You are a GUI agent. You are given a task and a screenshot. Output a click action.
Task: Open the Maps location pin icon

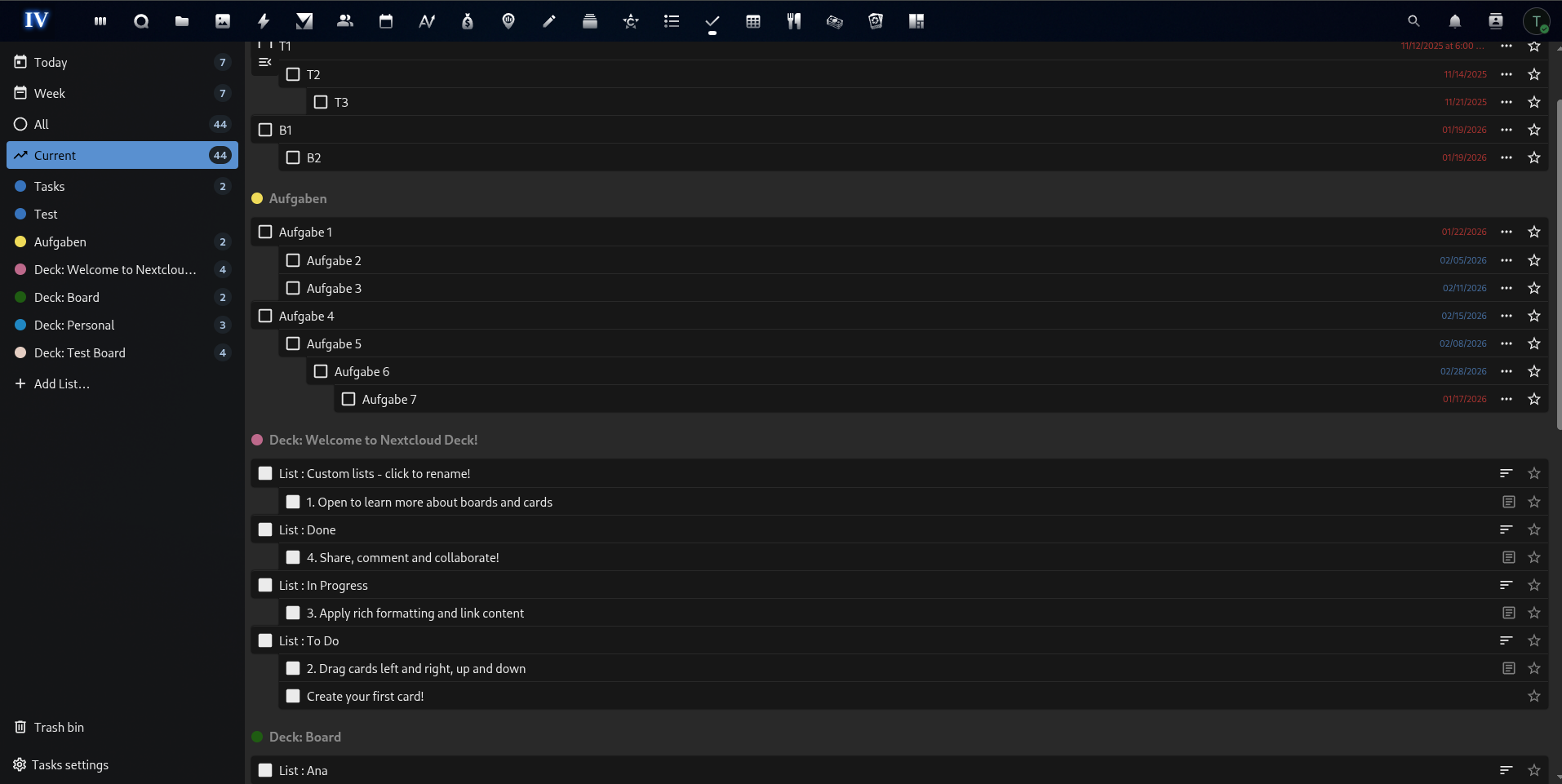508,20
